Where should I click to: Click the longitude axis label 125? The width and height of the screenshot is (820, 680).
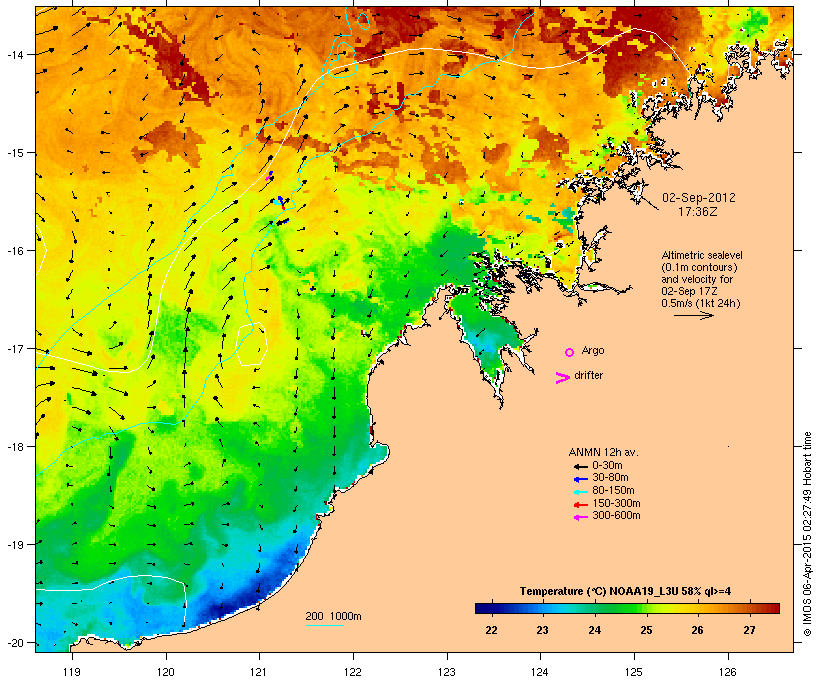634,672
